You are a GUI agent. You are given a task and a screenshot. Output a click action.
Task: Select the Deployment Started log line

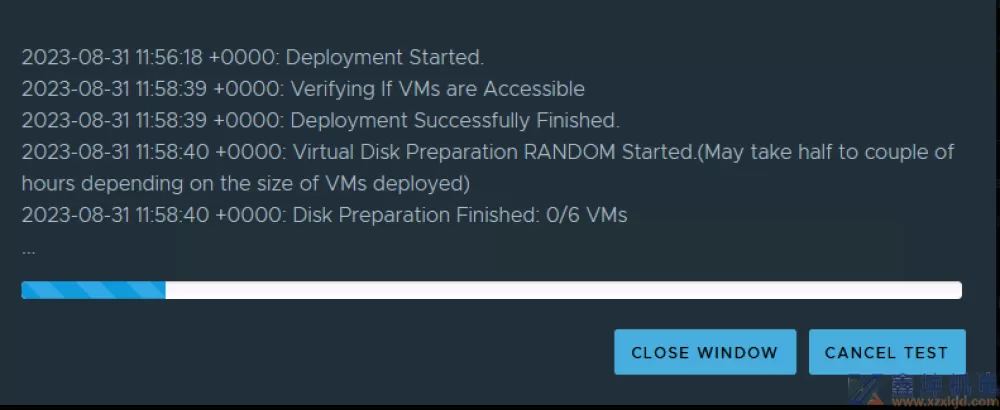click(x=253, y=57)
